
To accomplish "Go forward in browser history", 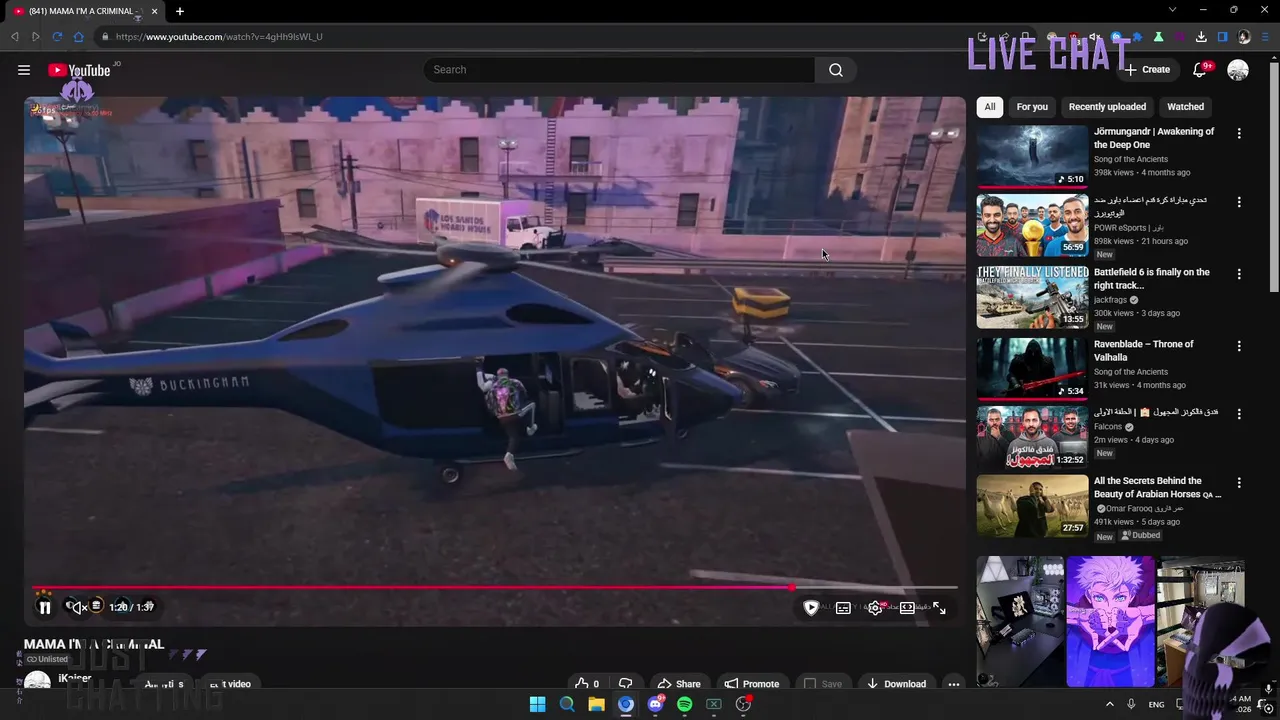I will click(36, 37).
